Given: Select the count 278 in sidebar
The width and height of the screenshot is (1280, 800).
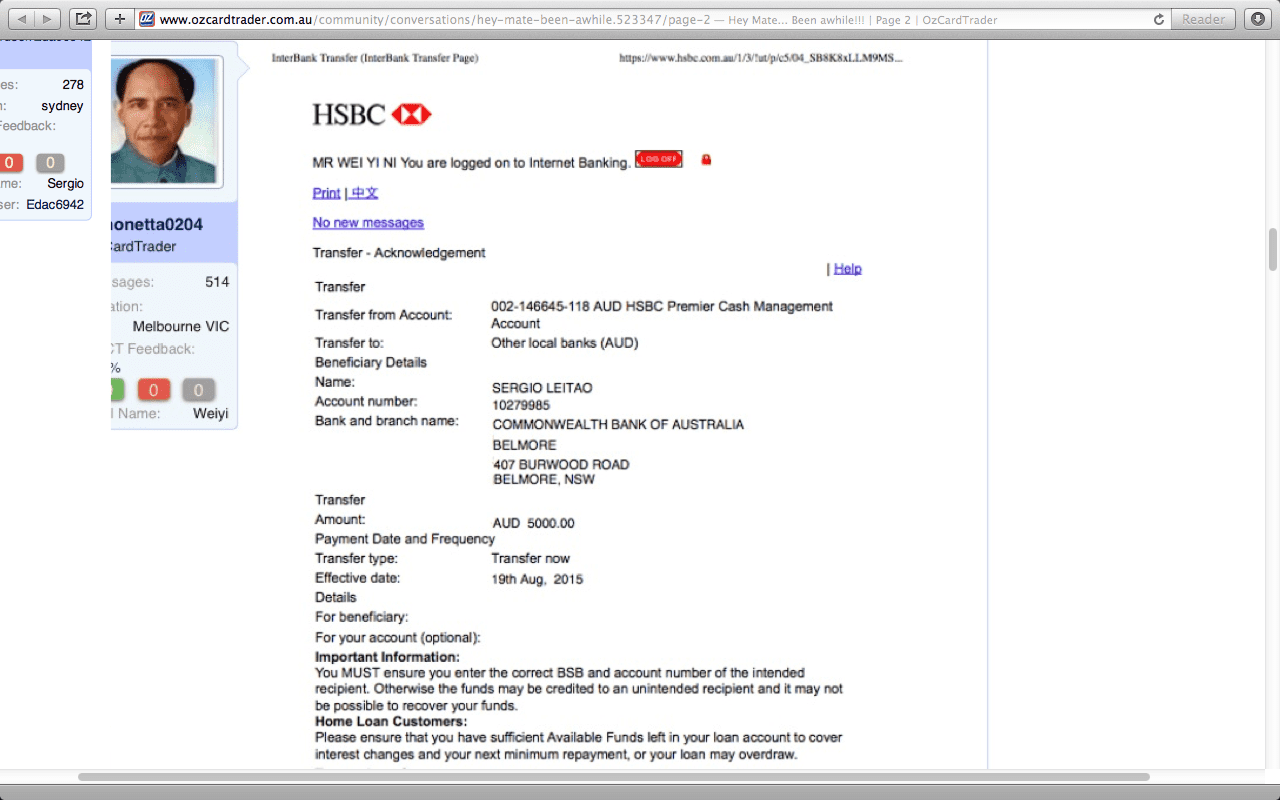Looking at the screenshot, I should click(x=73, y=85).
